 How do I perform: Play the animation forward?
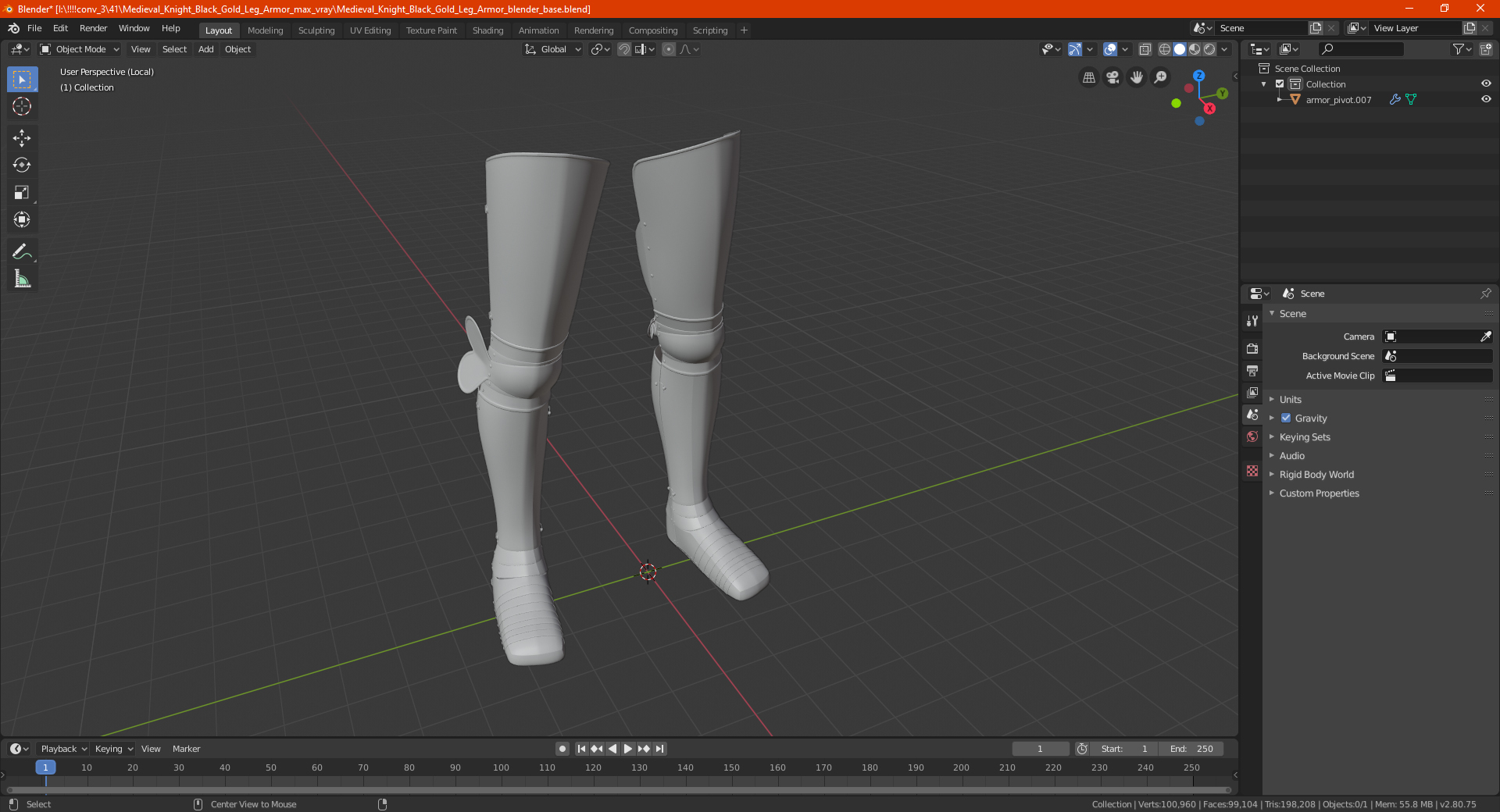coord(628,749)
